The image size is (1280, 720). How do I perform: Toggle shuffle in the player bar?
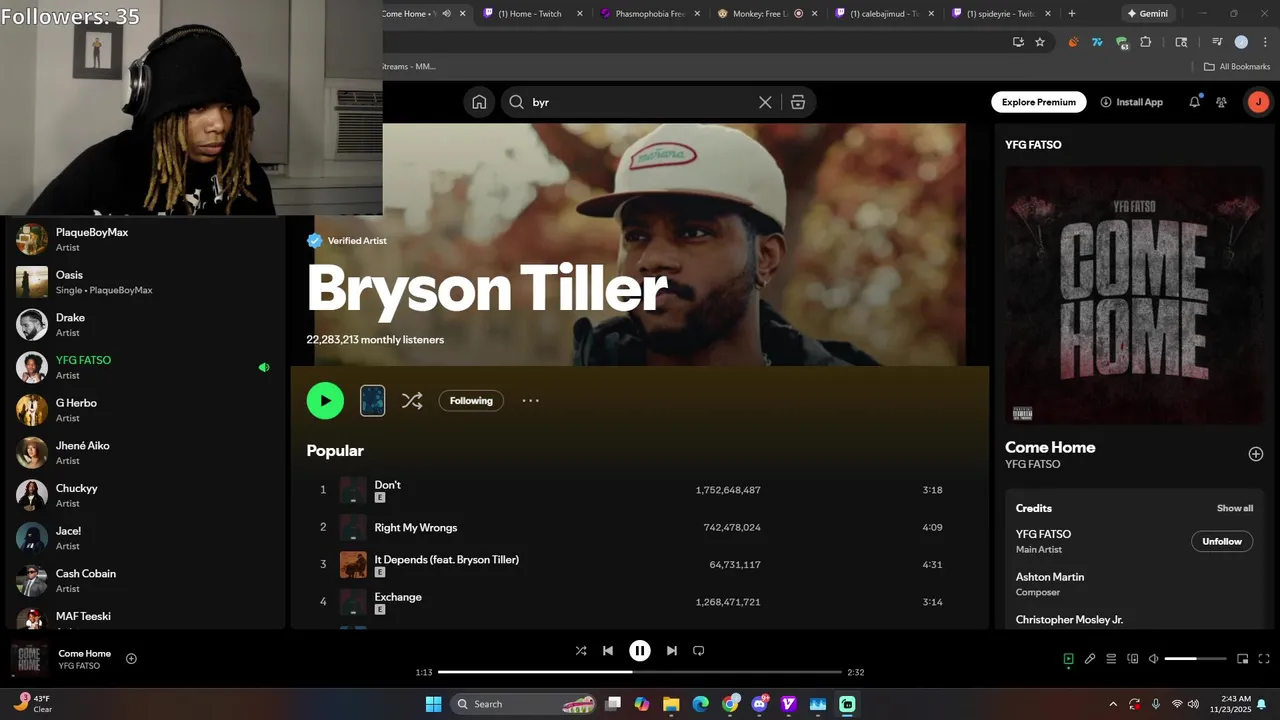coord(581,651)
